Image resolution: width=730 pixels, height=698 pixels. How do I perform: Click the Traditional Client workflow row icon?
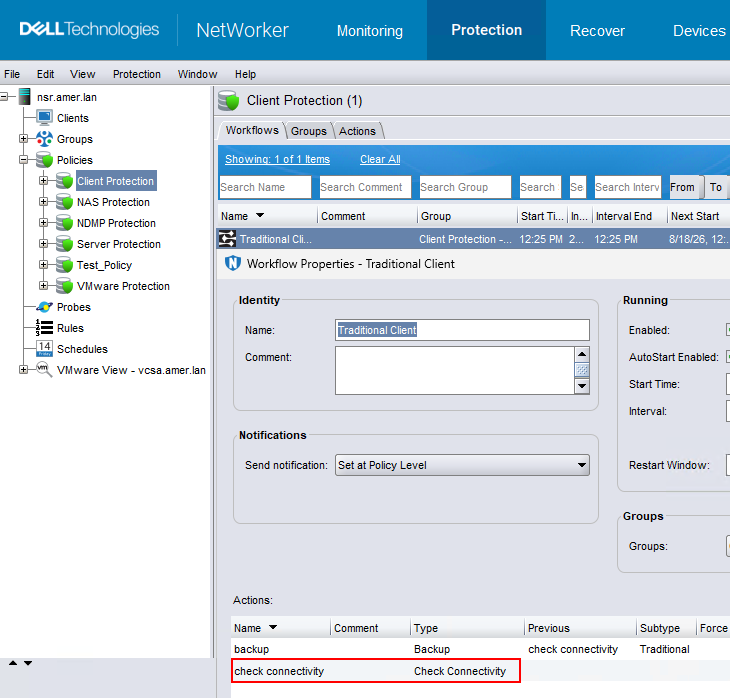click(x=227, y=238)
